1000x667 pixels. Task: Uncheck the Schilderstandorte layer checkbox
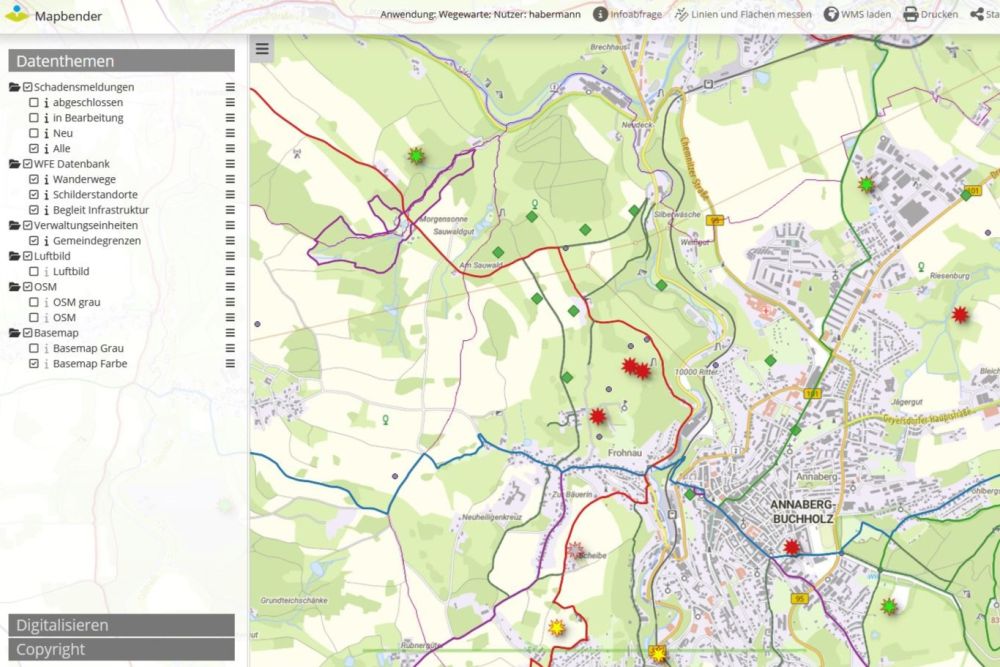click(x=34, y=194)
